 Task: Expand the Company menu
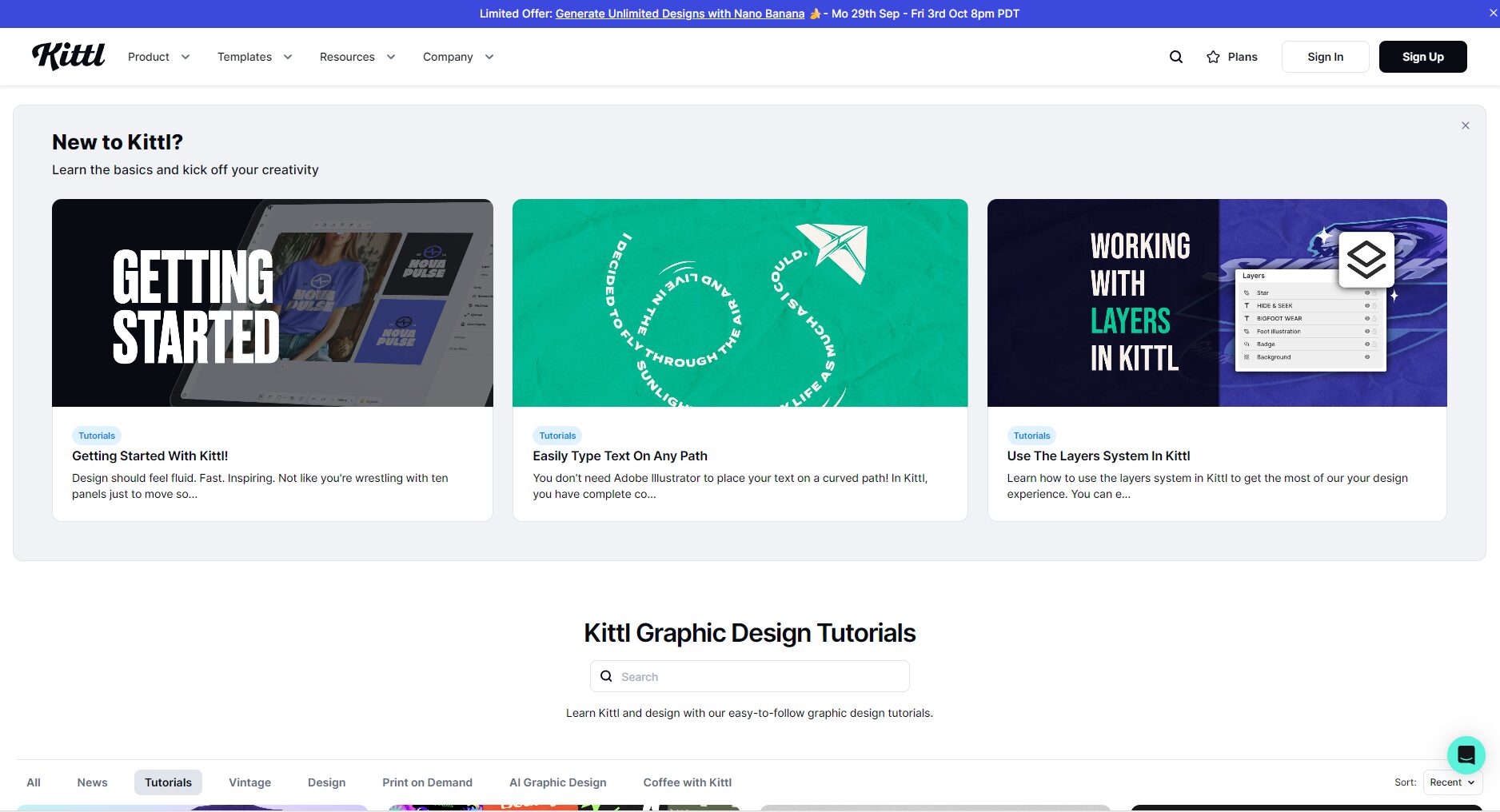click(458, 57)
